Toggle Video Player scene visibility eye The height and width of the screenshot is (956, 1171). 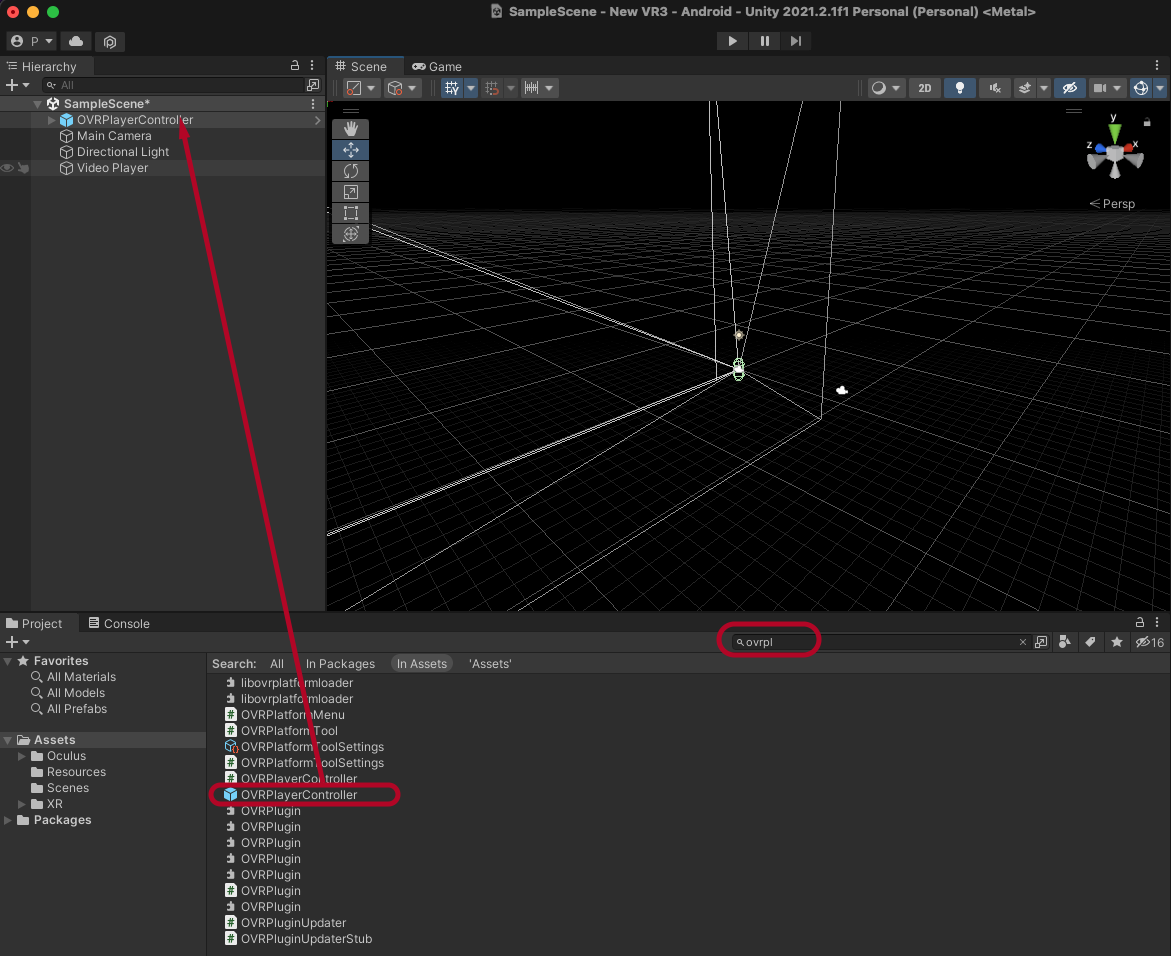7,168
